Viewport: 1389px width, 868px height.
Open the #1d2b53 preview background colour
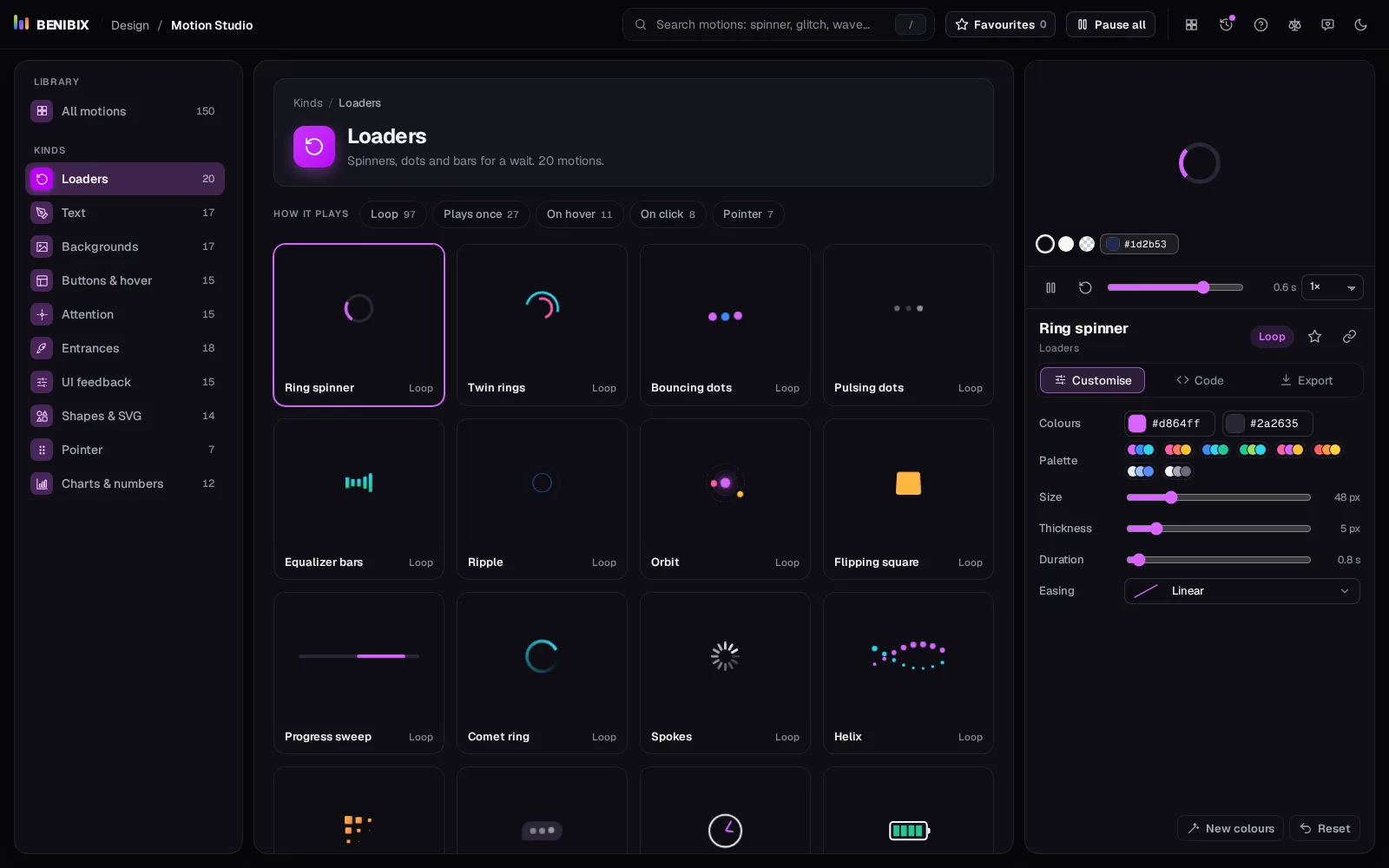[x=1139, y=244]
